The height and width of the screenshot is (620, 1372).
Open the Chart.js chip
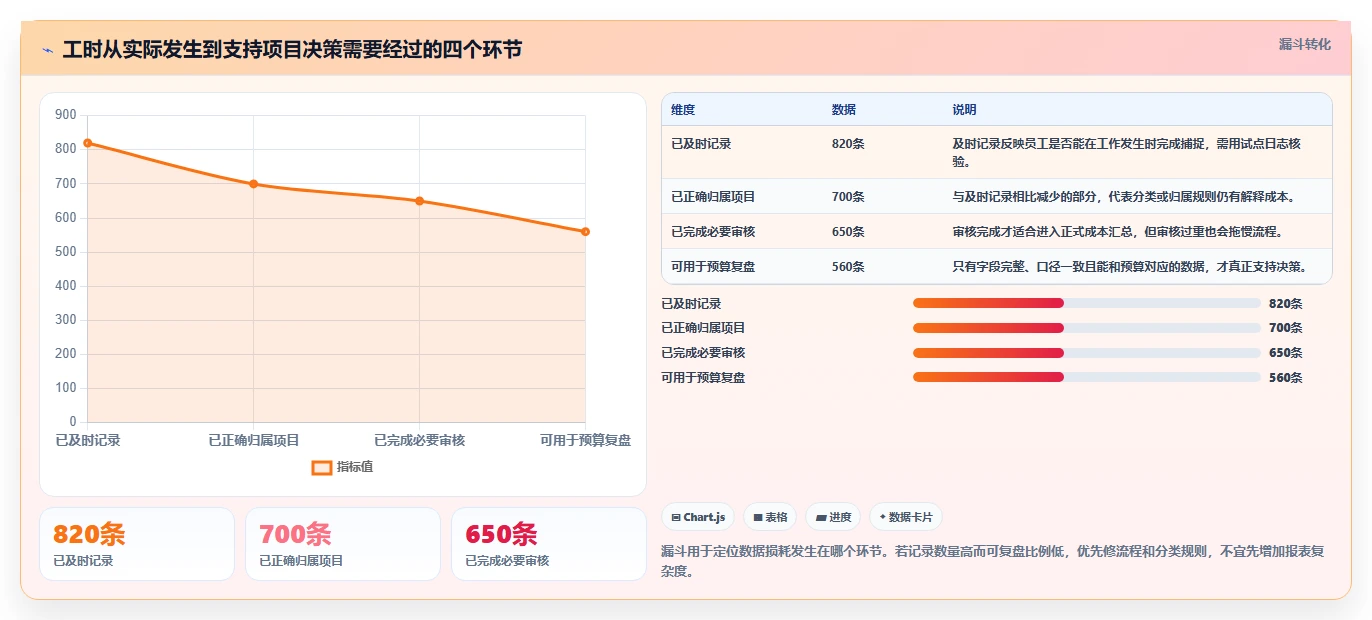pos(698,517)
